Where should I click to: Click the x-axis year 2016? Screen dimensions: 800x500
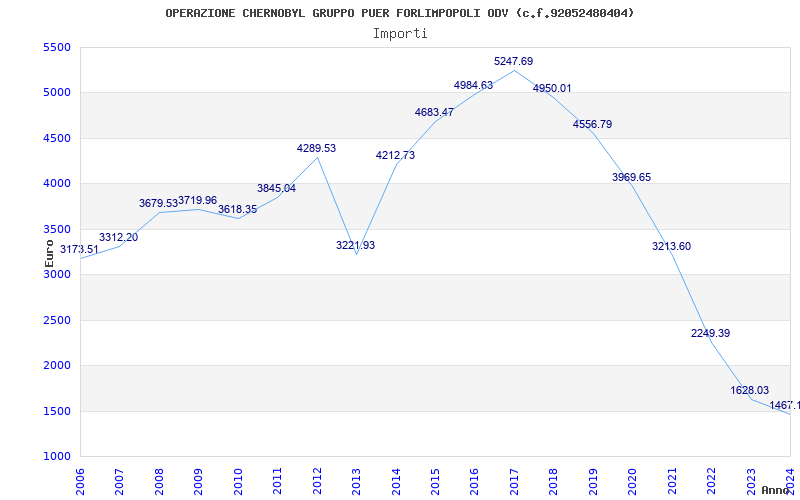[474, 482]
